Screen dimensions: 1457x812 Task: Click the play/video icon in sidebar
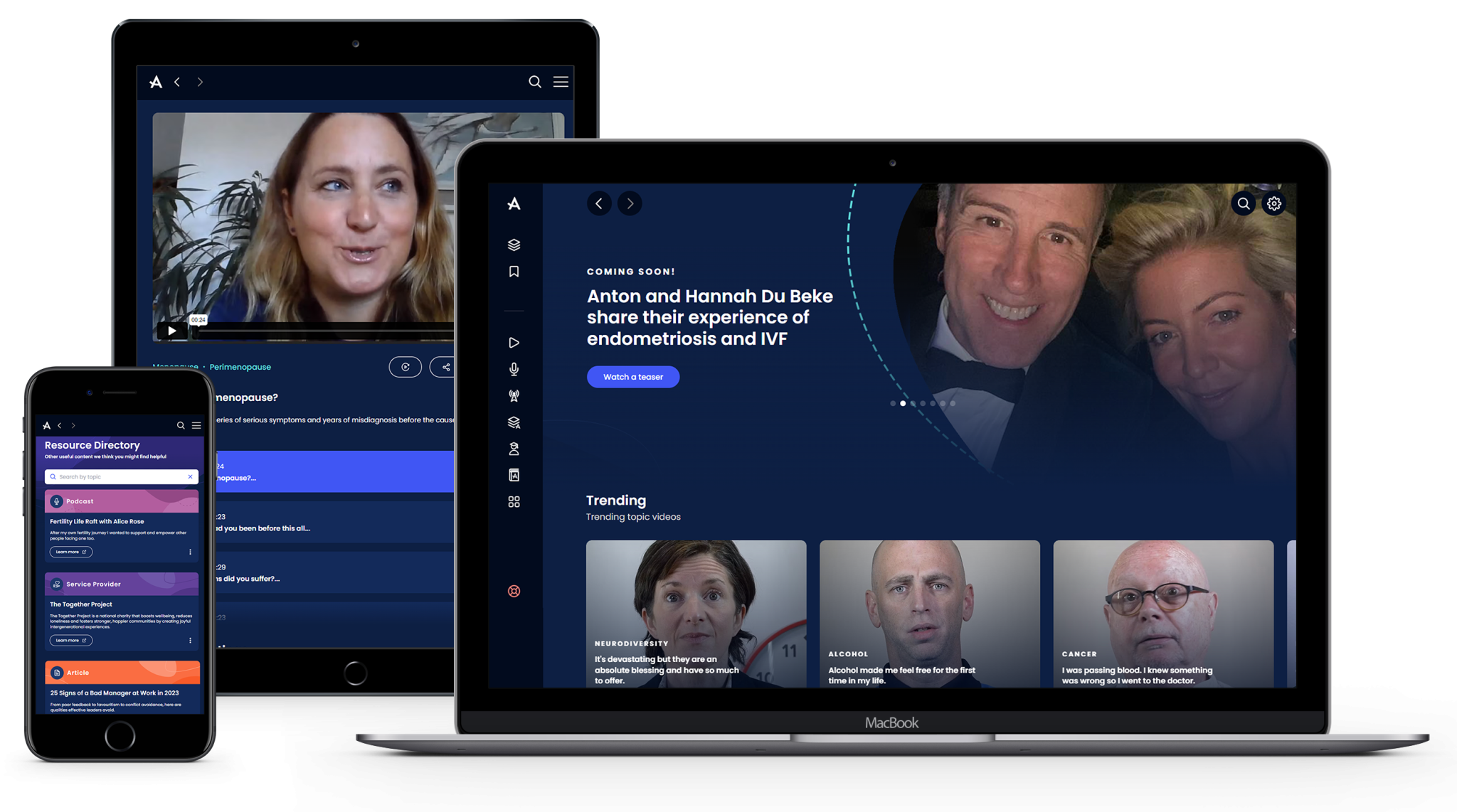(513, 342)
